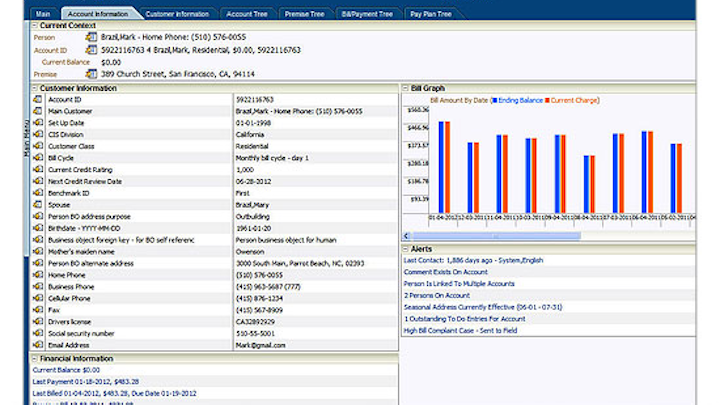
Task: Open Person Is Linked To Multiple Accounts alert
Action: click(x=459, y=284)
